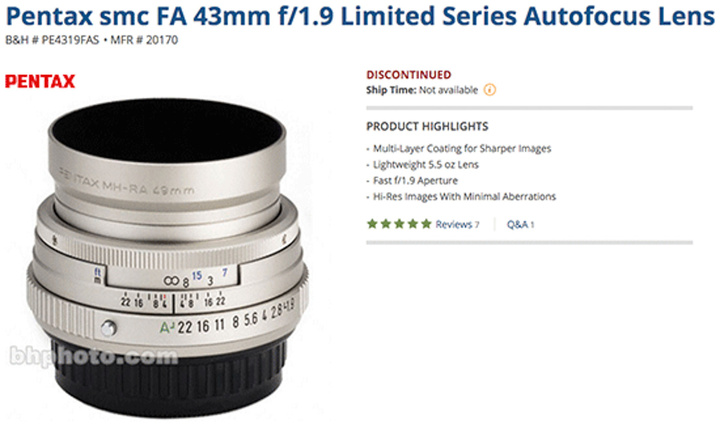Click the red Pentax brand logo
The height and width of the screenshot is (428, 720).
40,81
